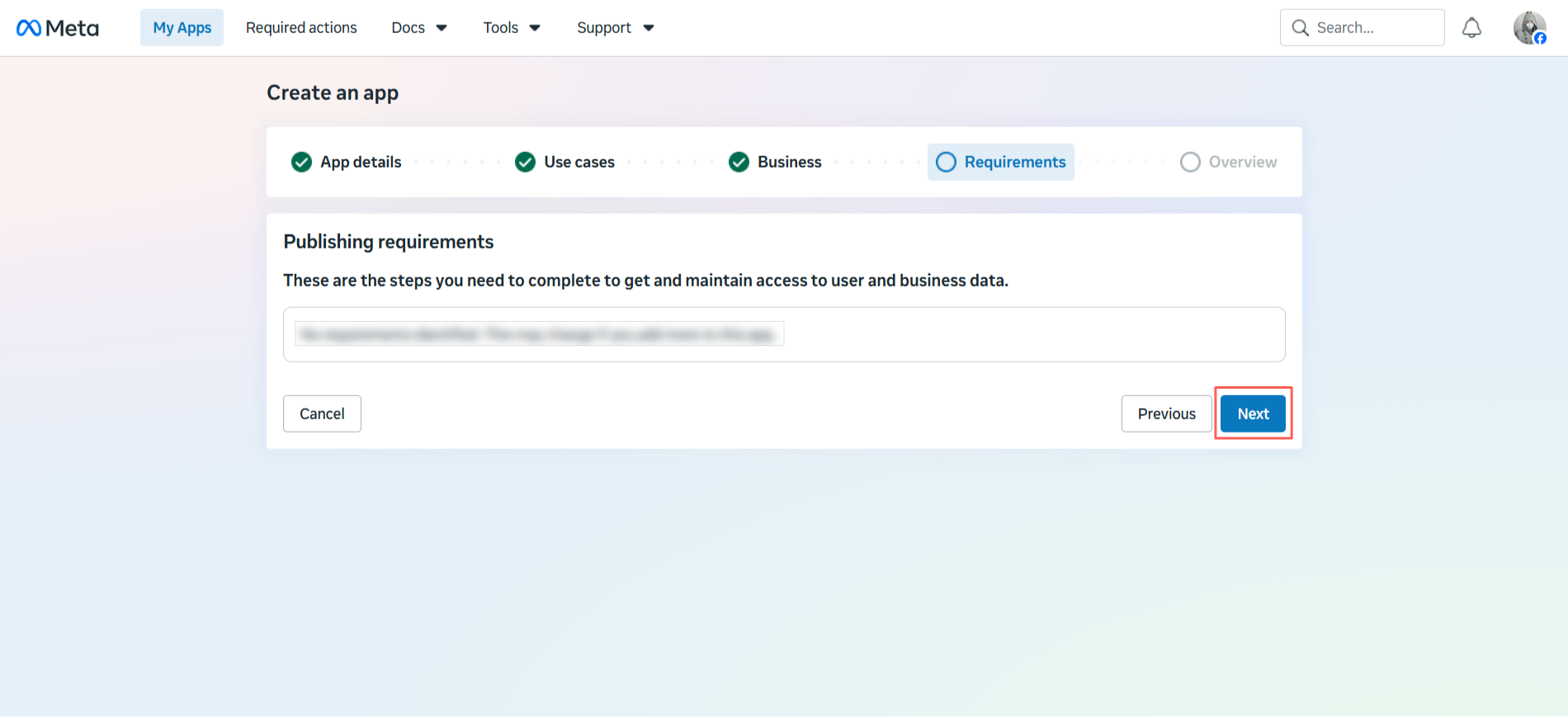Expand the Tools dropdown

(x=512, y=27)
